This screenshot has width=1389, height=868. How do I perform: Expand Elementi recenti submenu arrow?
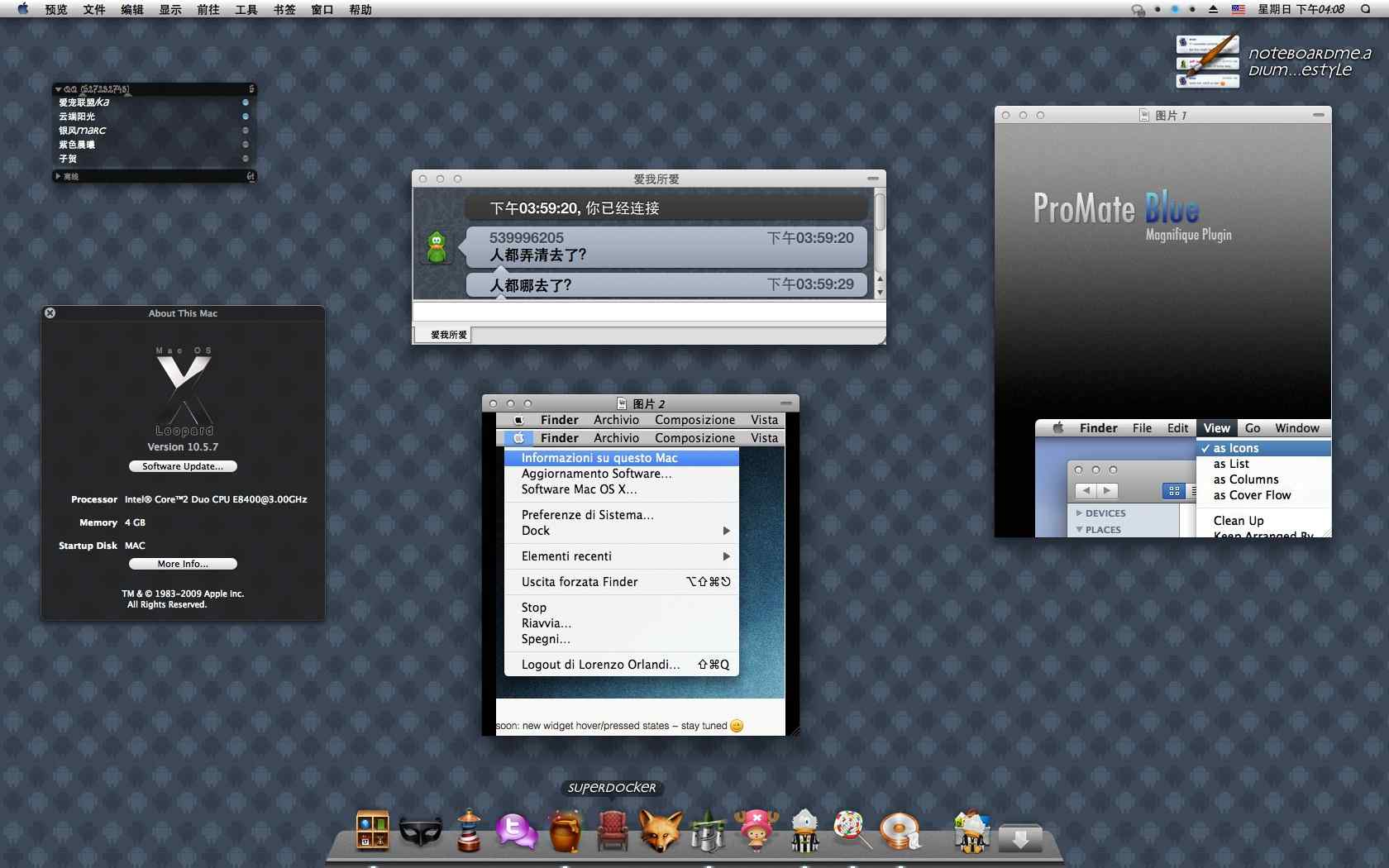pyautogui.click(x=726, y=556)
